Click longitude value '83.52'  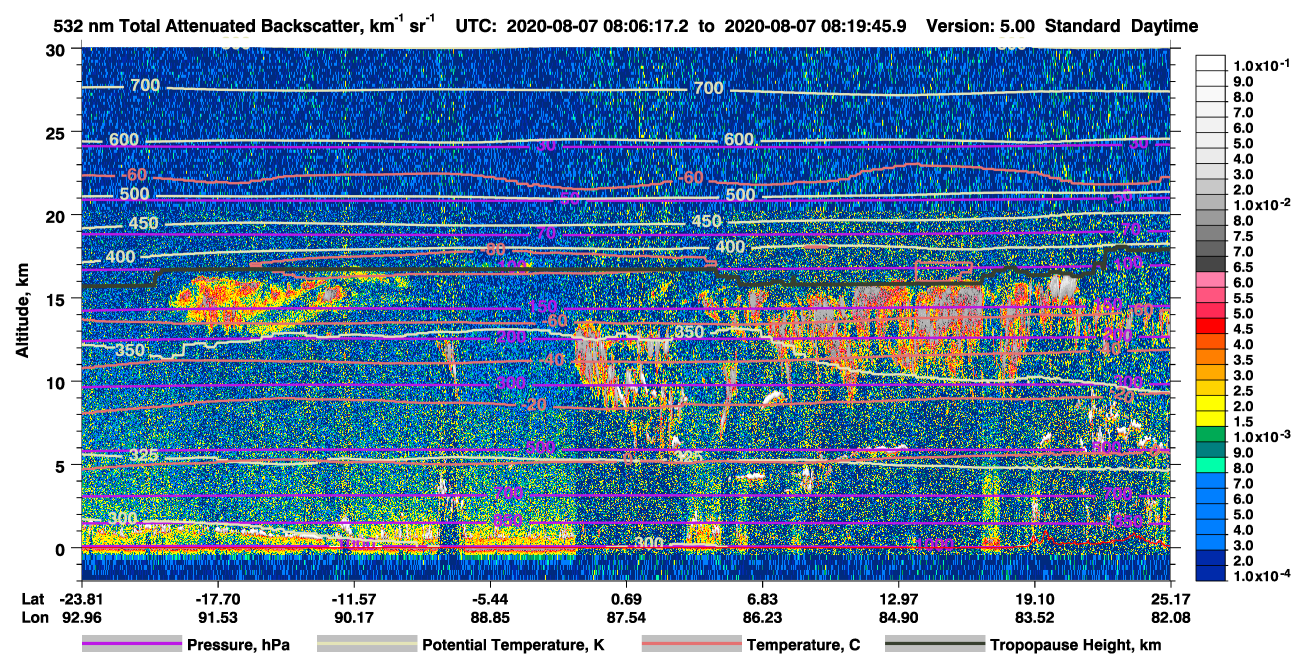[1035, 616]
